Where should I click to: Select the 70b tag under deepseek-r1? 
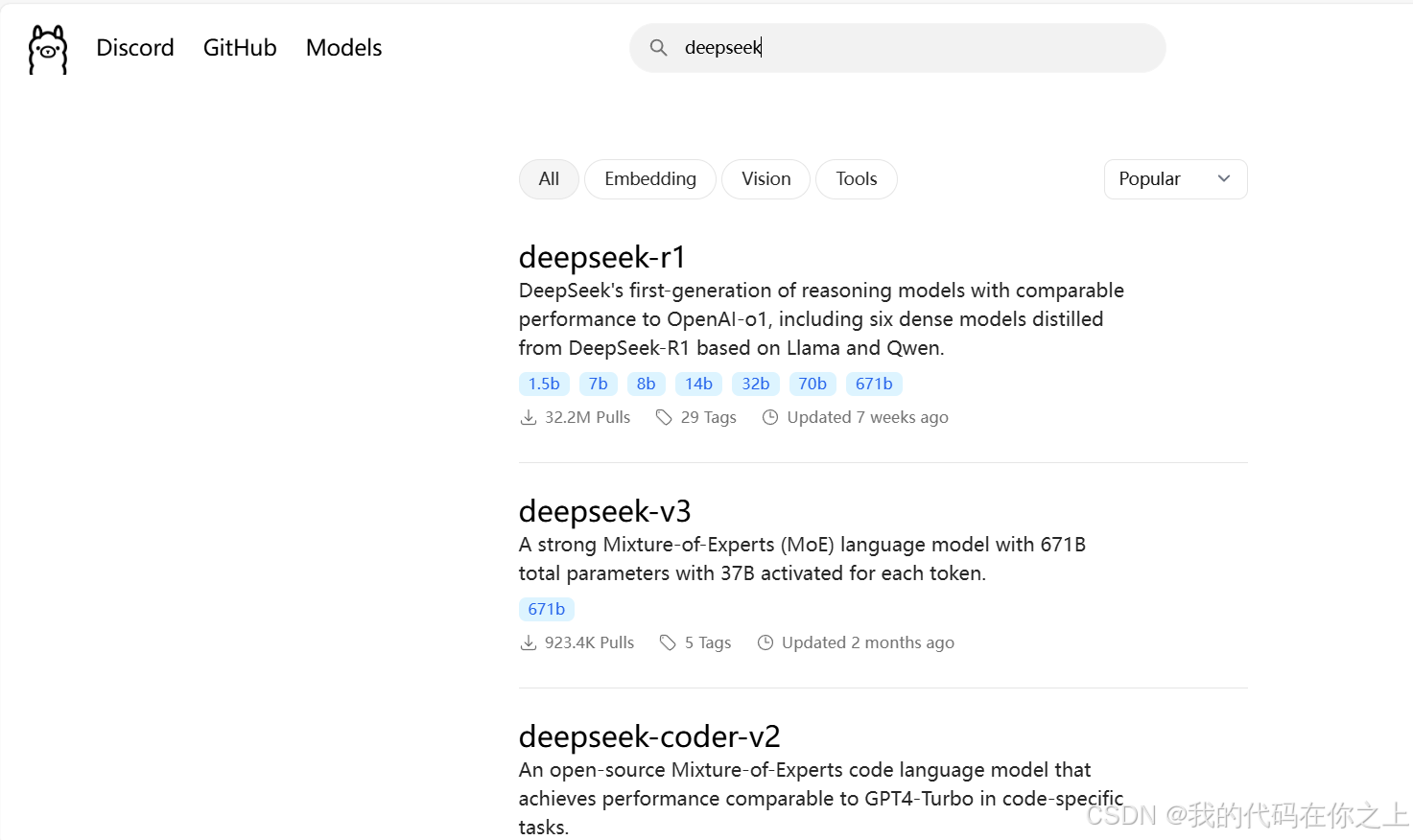[x=812, y=383]
